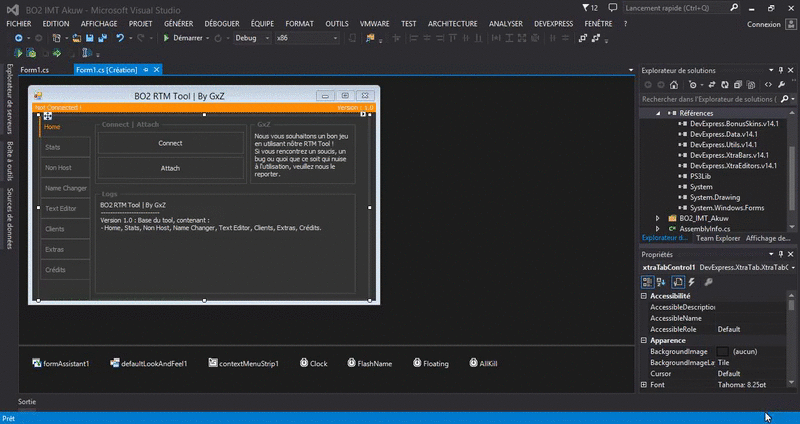This screenshot has width=800, height=424.
Task: Toggle Alphabetical sort in Propriétés panel
Action: click(661, 282)
